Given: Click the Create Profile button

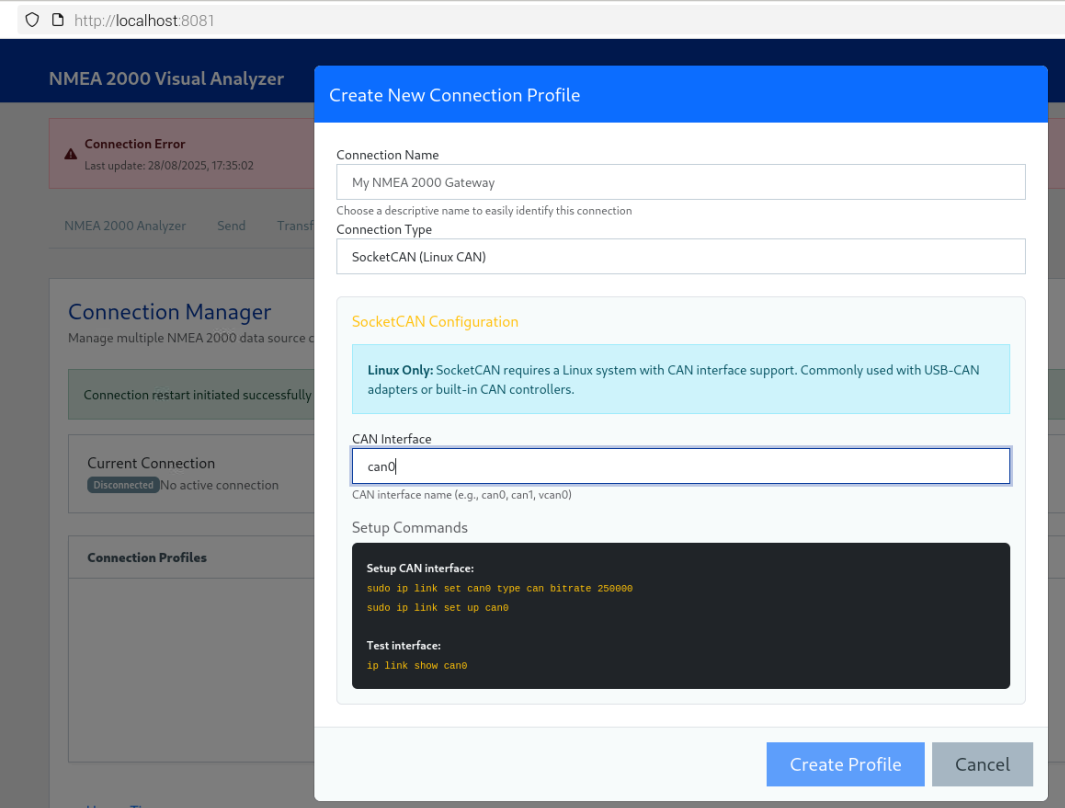Looking at the screenshot, I should 845,765.
